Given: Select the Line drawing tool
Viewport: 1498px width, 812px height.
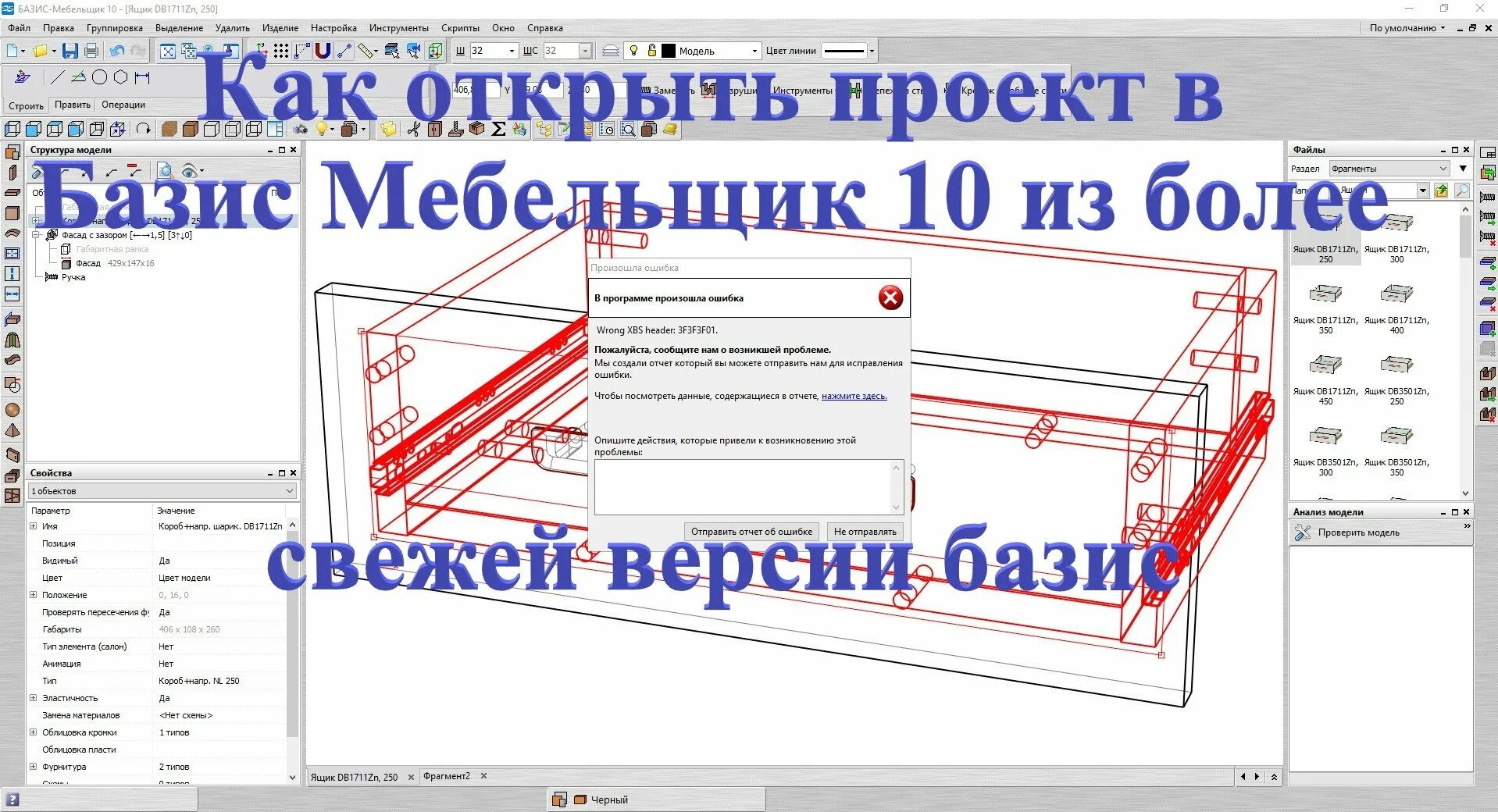Looking at the screenshot, I should click(x=57, y=77).
